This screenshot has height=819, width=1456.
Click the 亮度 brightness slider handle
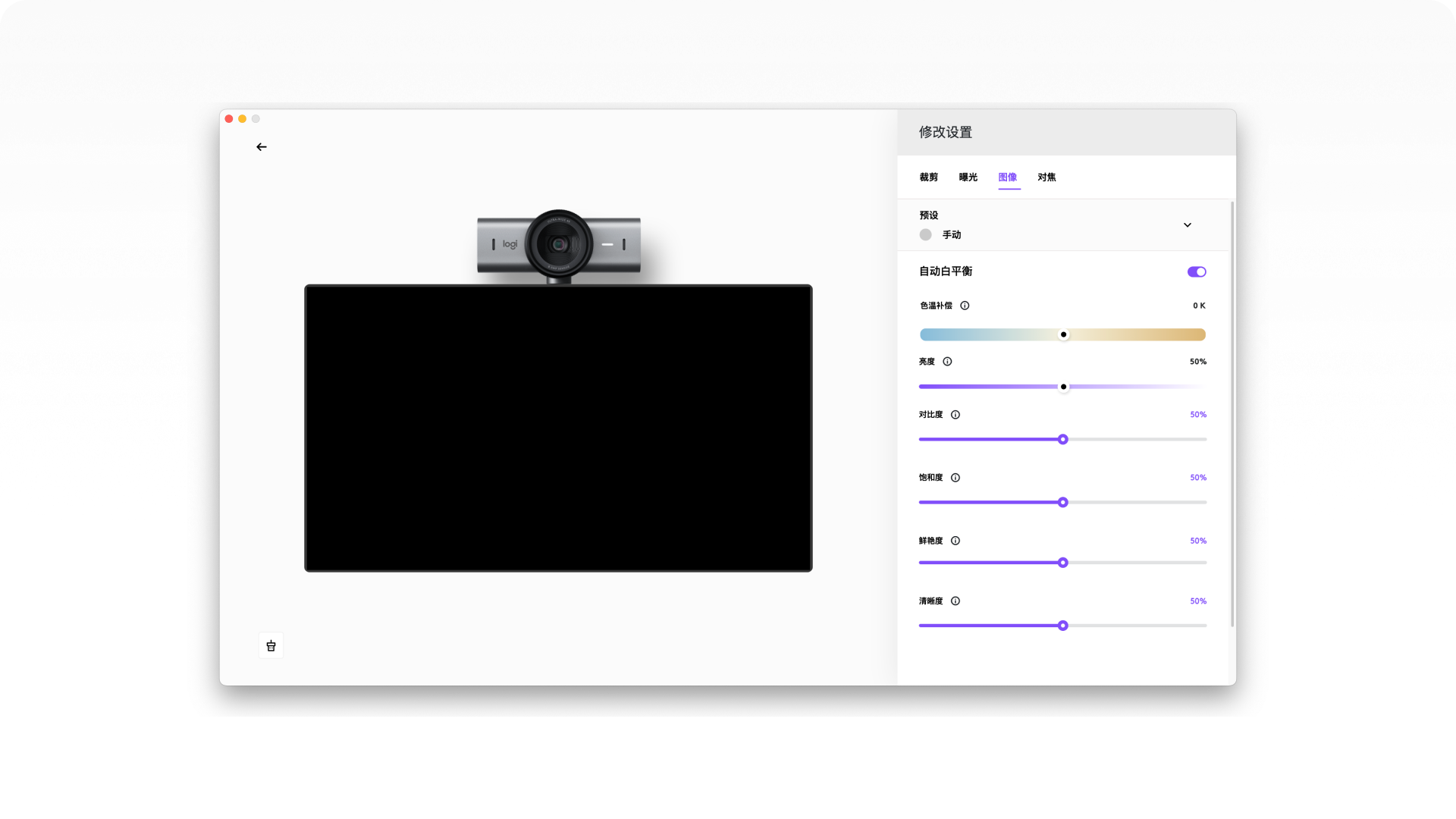click(1063, 387)
